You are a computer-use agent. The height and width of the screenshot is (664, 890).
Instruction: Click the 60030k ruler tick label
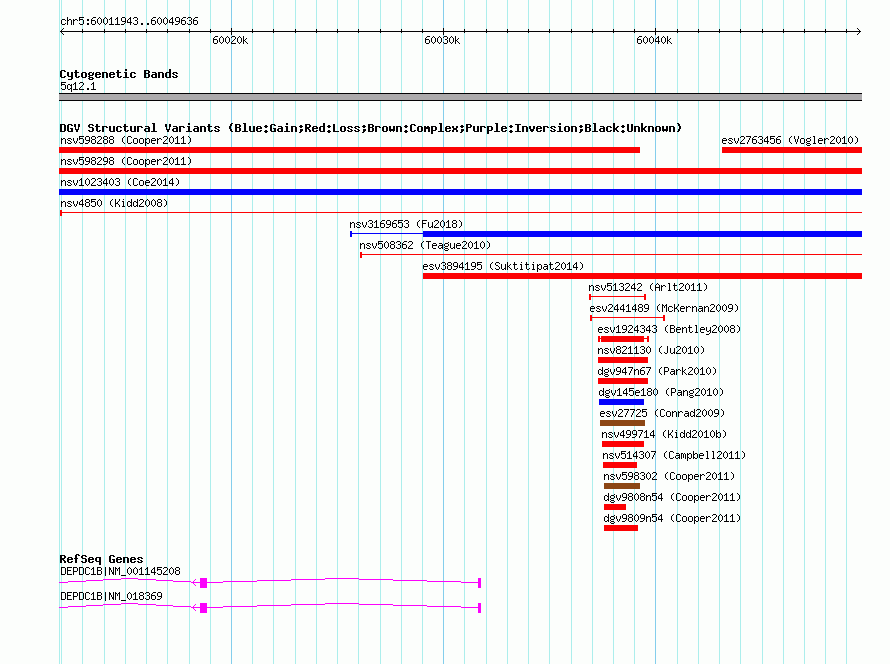442,40
